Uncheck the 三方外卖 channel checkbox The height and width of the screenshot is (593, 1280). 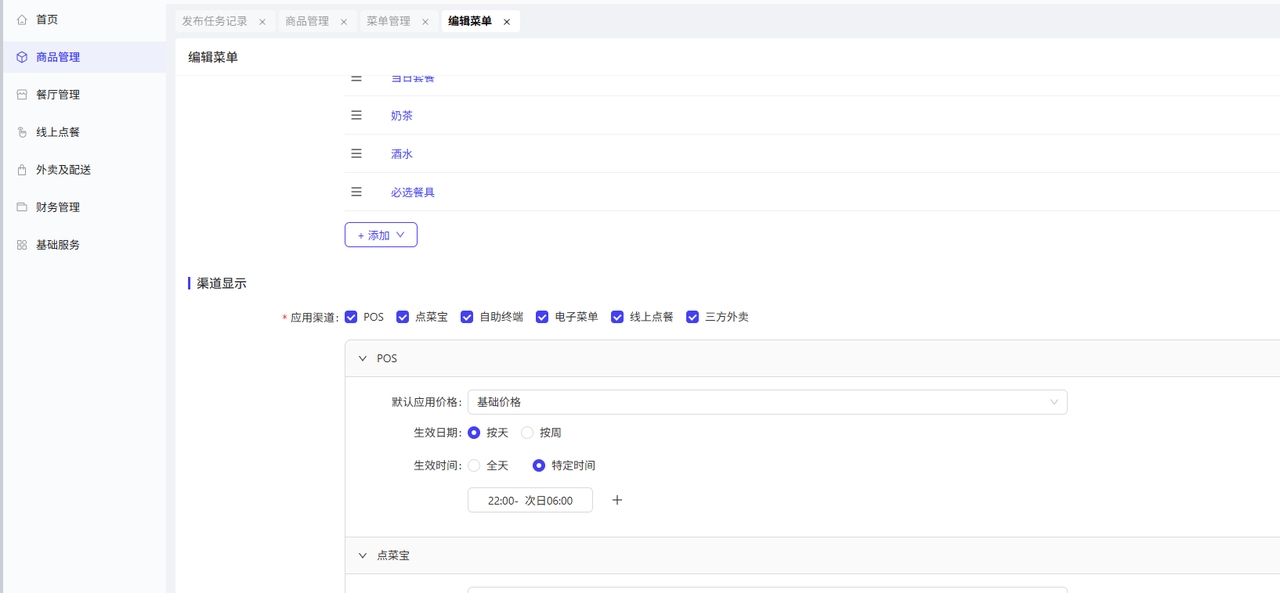[x=692, y=317]
